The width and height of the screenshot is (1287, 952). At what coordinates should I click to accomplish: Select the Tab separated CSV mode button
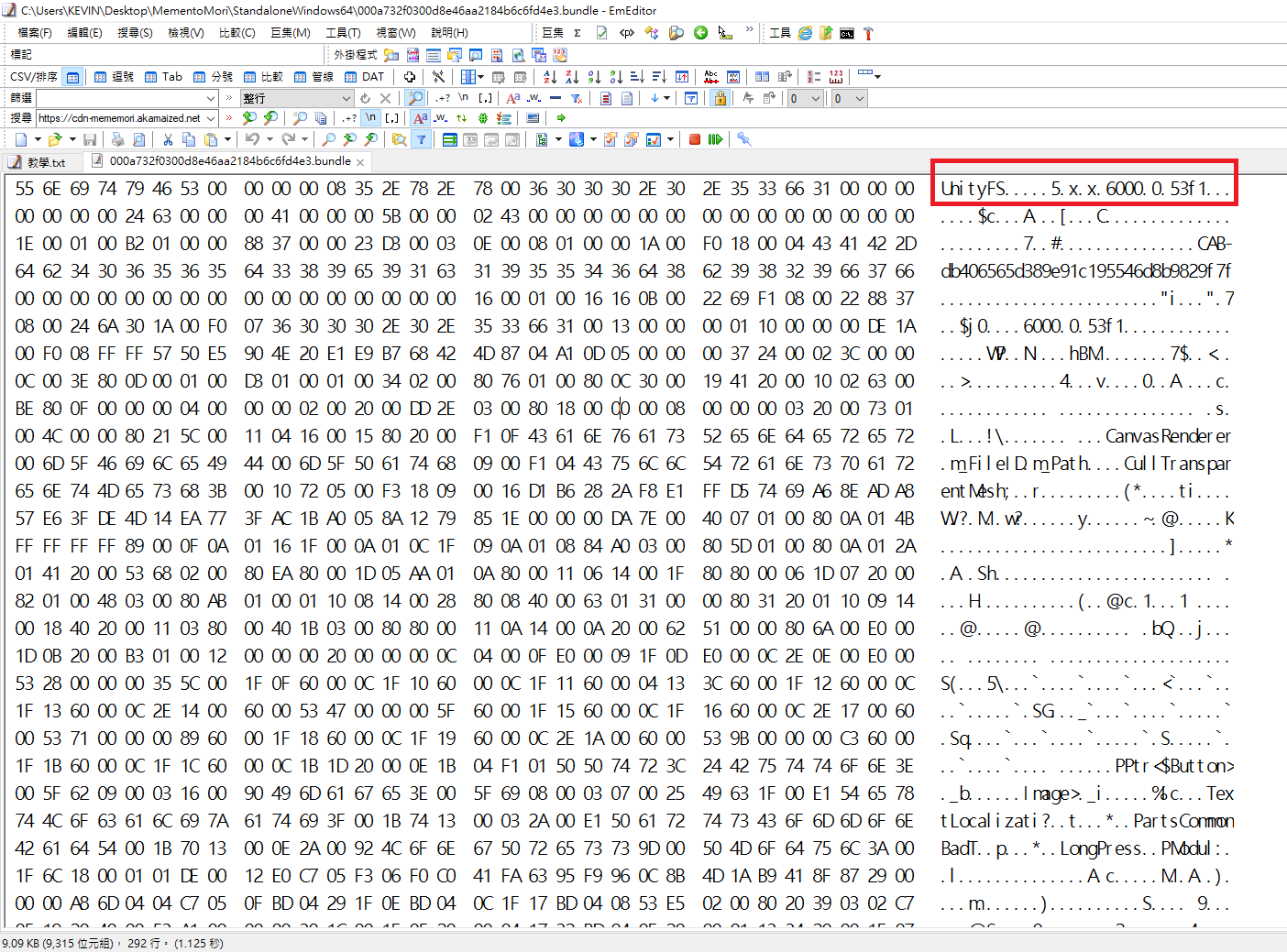[164, 77]
